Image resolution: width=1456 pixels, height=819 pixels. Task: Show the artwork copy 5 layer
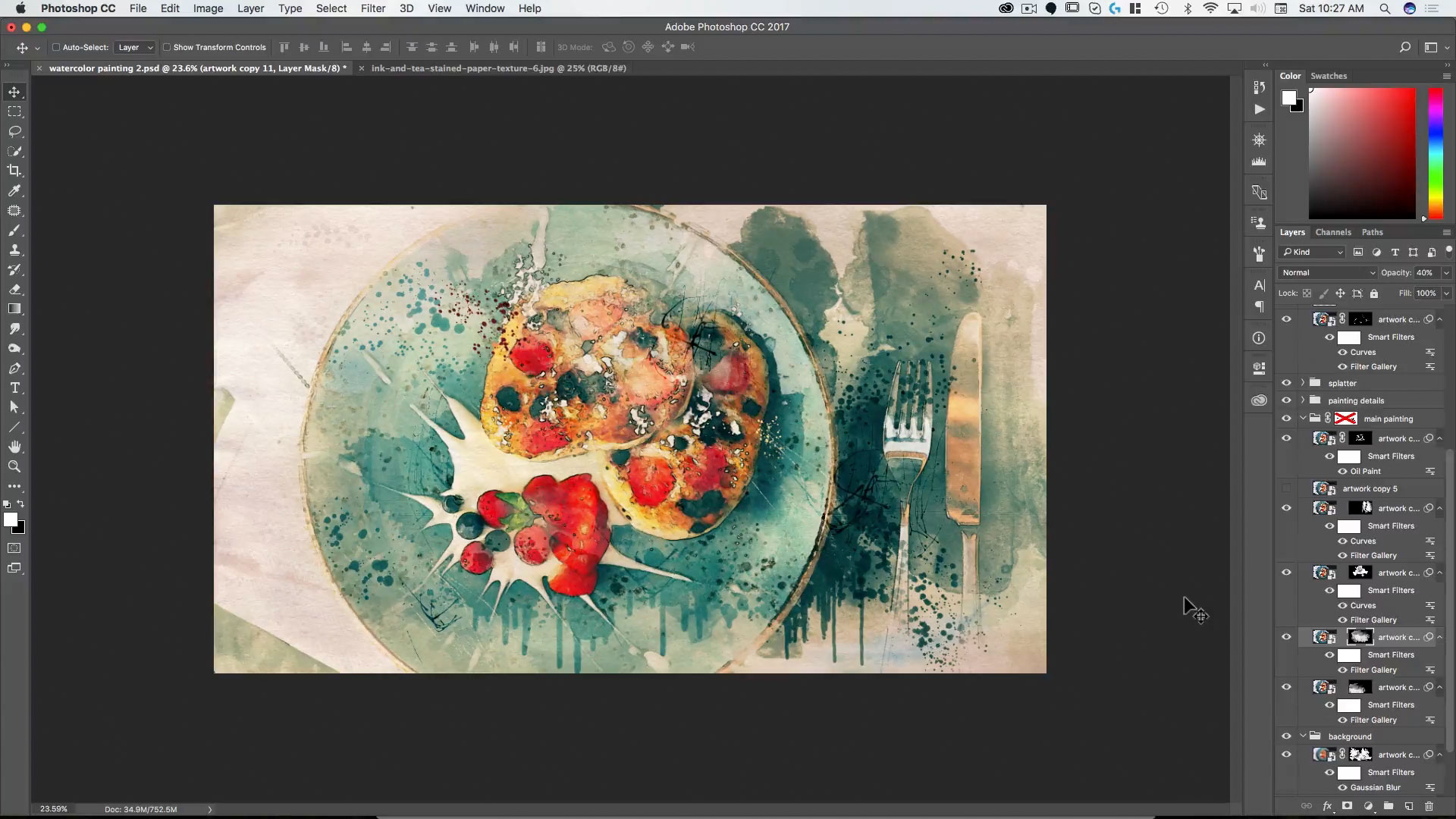point(1287,488)
